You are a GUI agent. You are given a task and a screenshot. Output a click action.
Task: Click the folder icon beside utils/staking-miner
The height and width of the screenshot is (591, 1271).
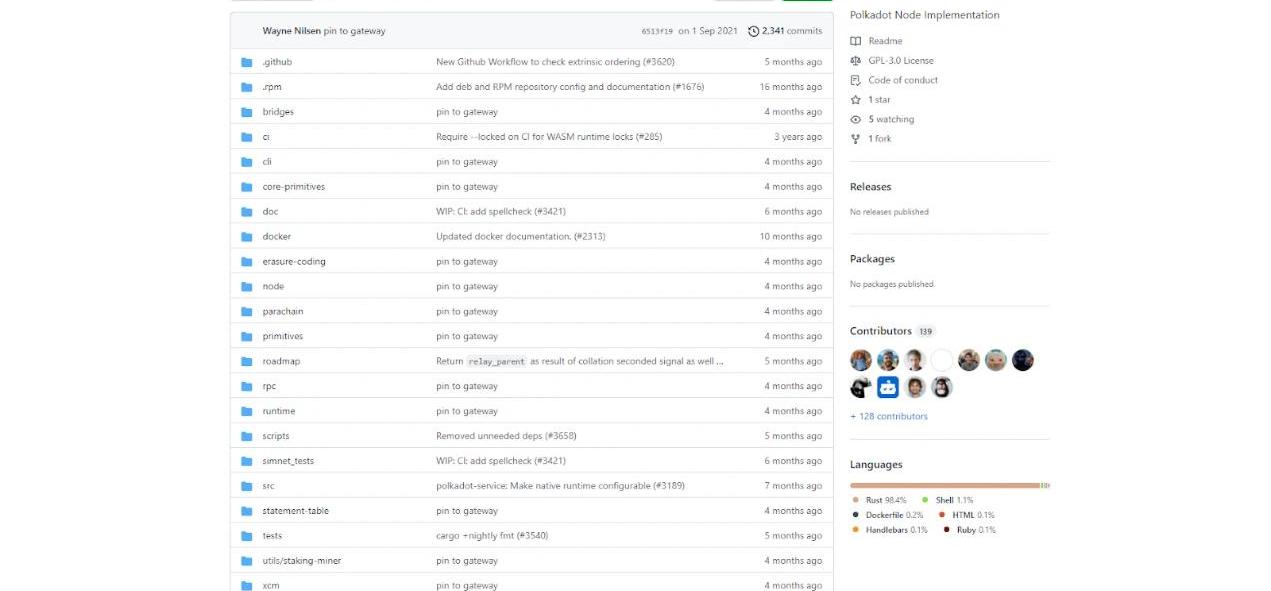click(247, 561)
